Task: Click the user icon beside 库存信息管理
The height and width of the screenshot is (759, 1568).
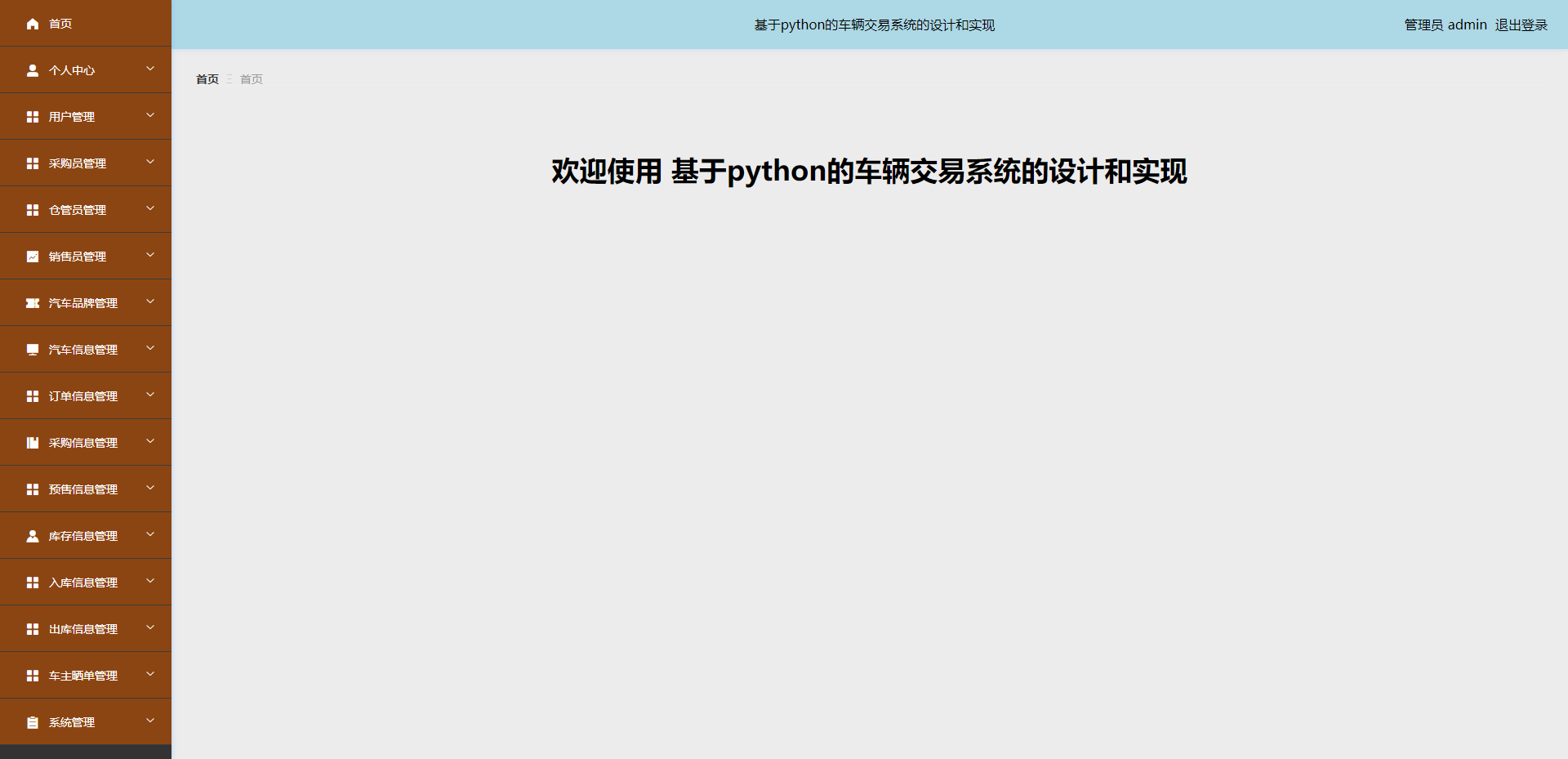Action: pos(33,536)
